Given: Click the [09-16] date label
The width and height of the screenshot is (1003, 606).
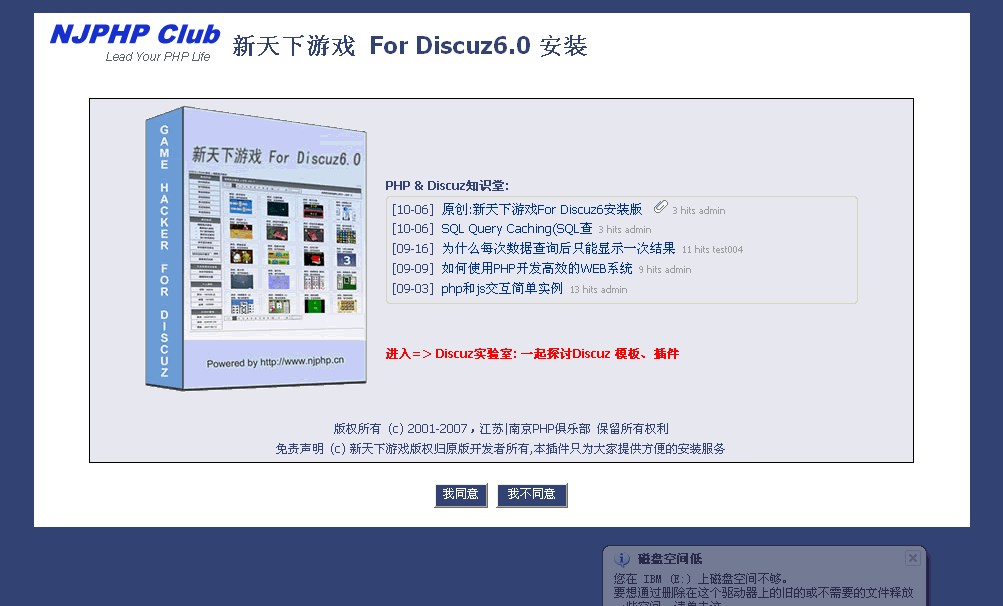Looking at the screenshot, I should [413, 249].
